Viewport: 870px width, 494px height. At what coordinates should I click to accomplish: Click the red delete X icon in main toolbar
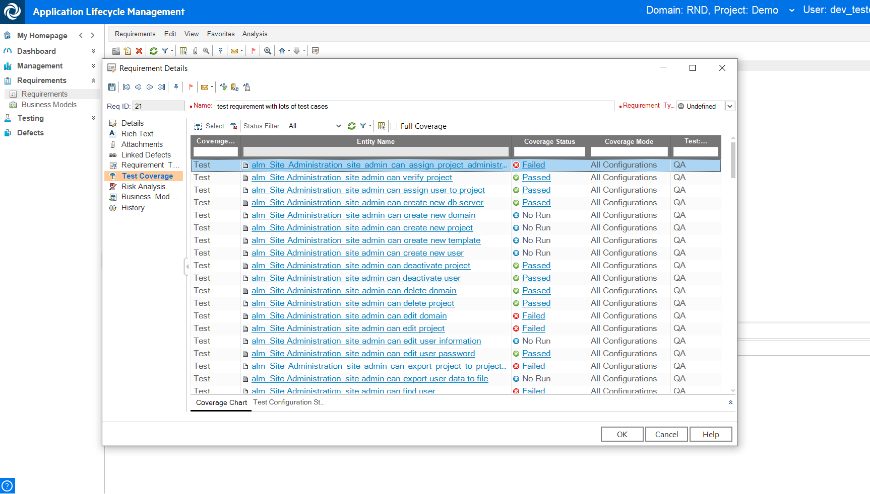coord(139,50)
